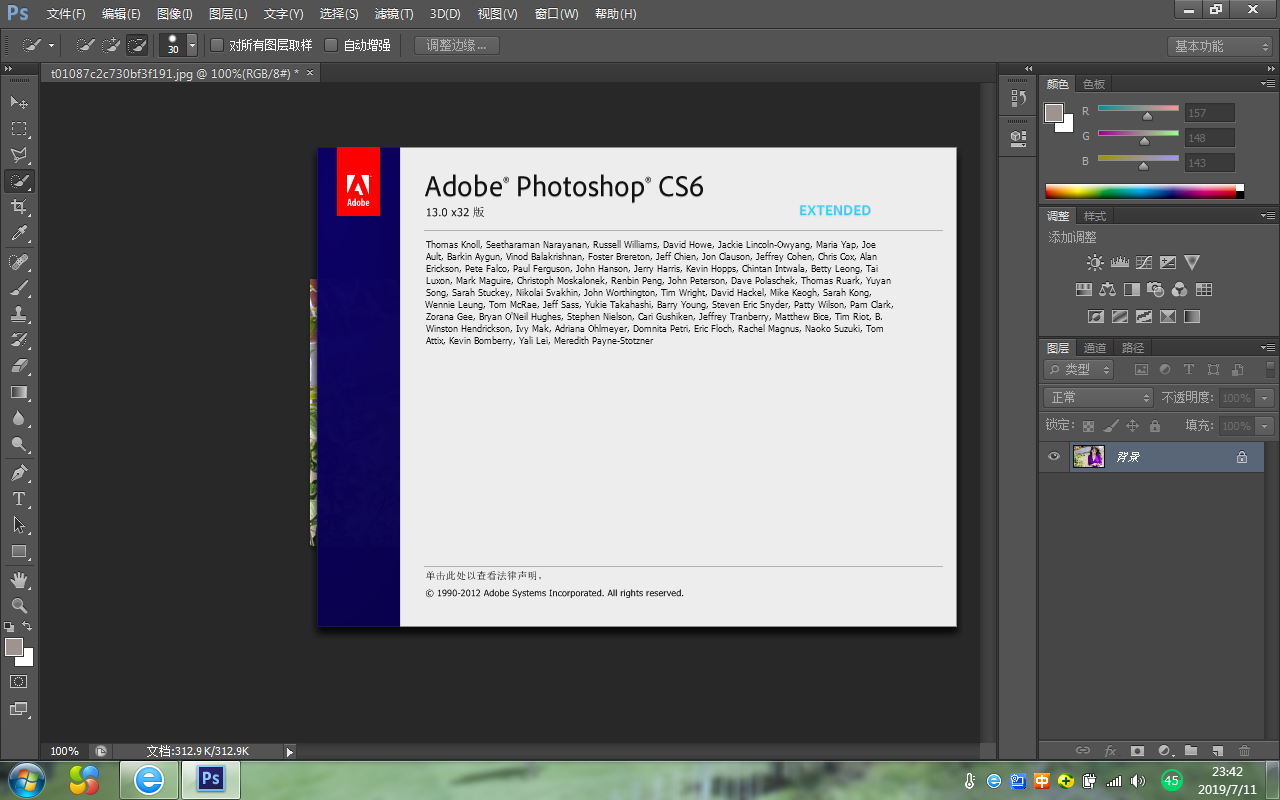Toggle Quick Mask mode icon
This screenshot has height=800, width=1280.
19,681
